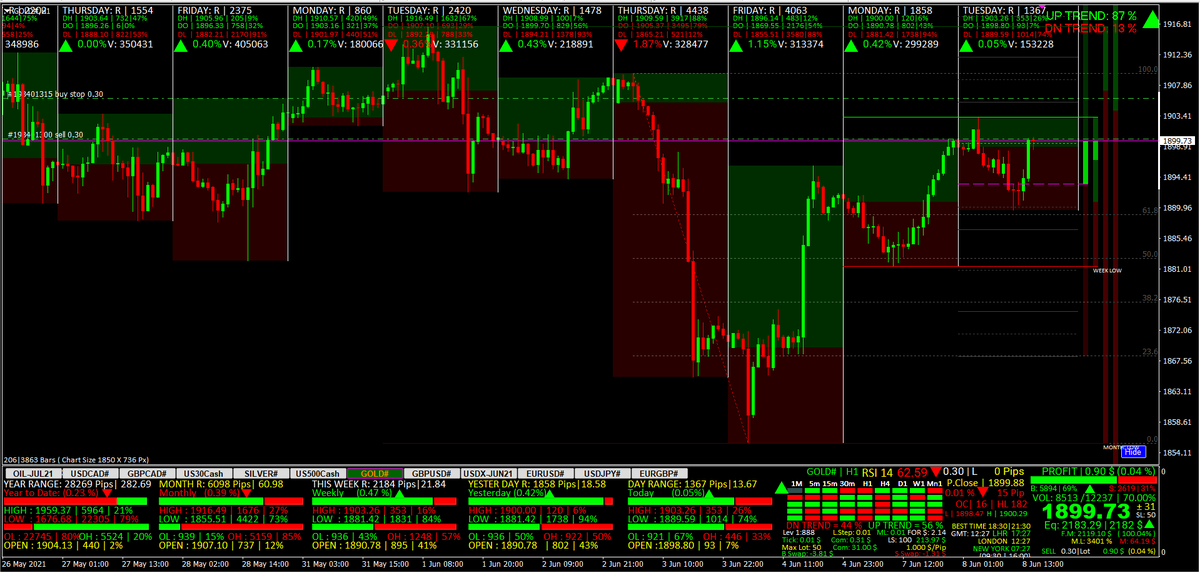Click the green up arrow beside Friday 0.40%
Viewport: 1200px width, 573px height.
click(x=183, y=45)
